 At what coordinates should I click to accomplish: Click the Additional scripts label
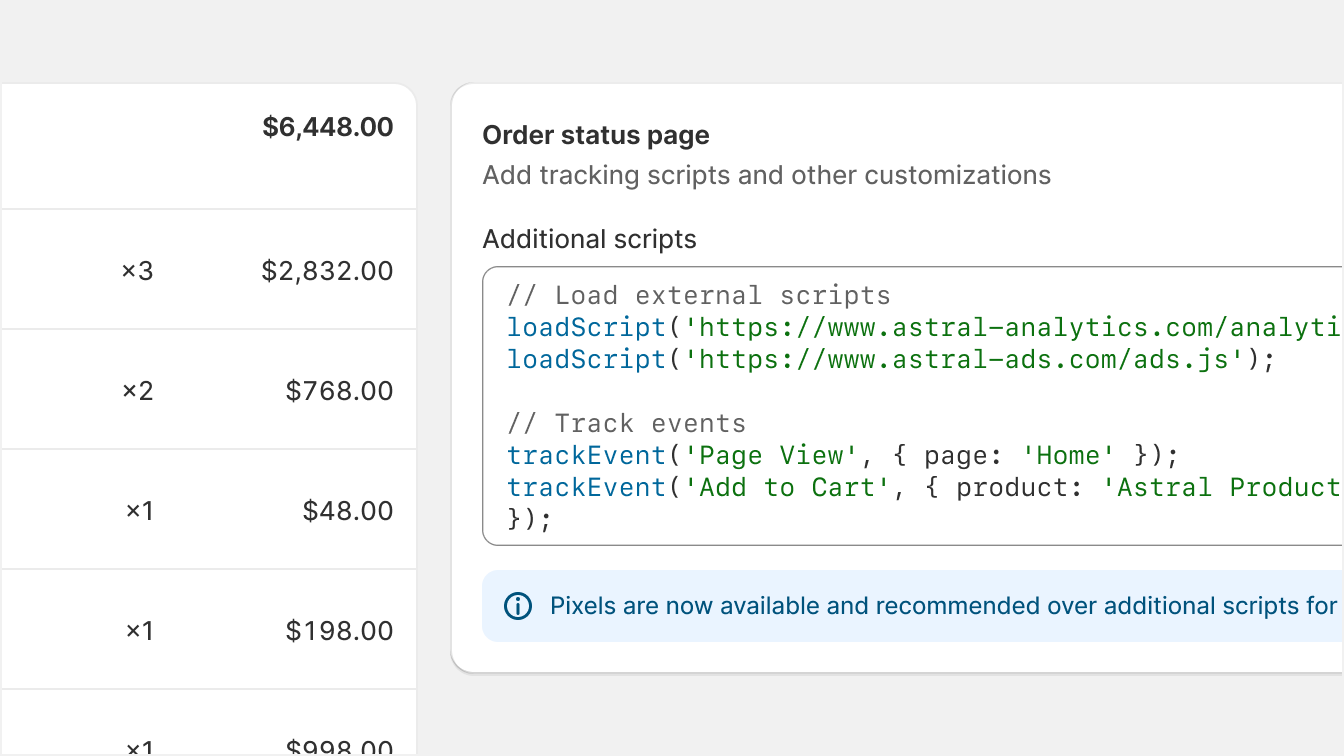[x=590, y=239]
